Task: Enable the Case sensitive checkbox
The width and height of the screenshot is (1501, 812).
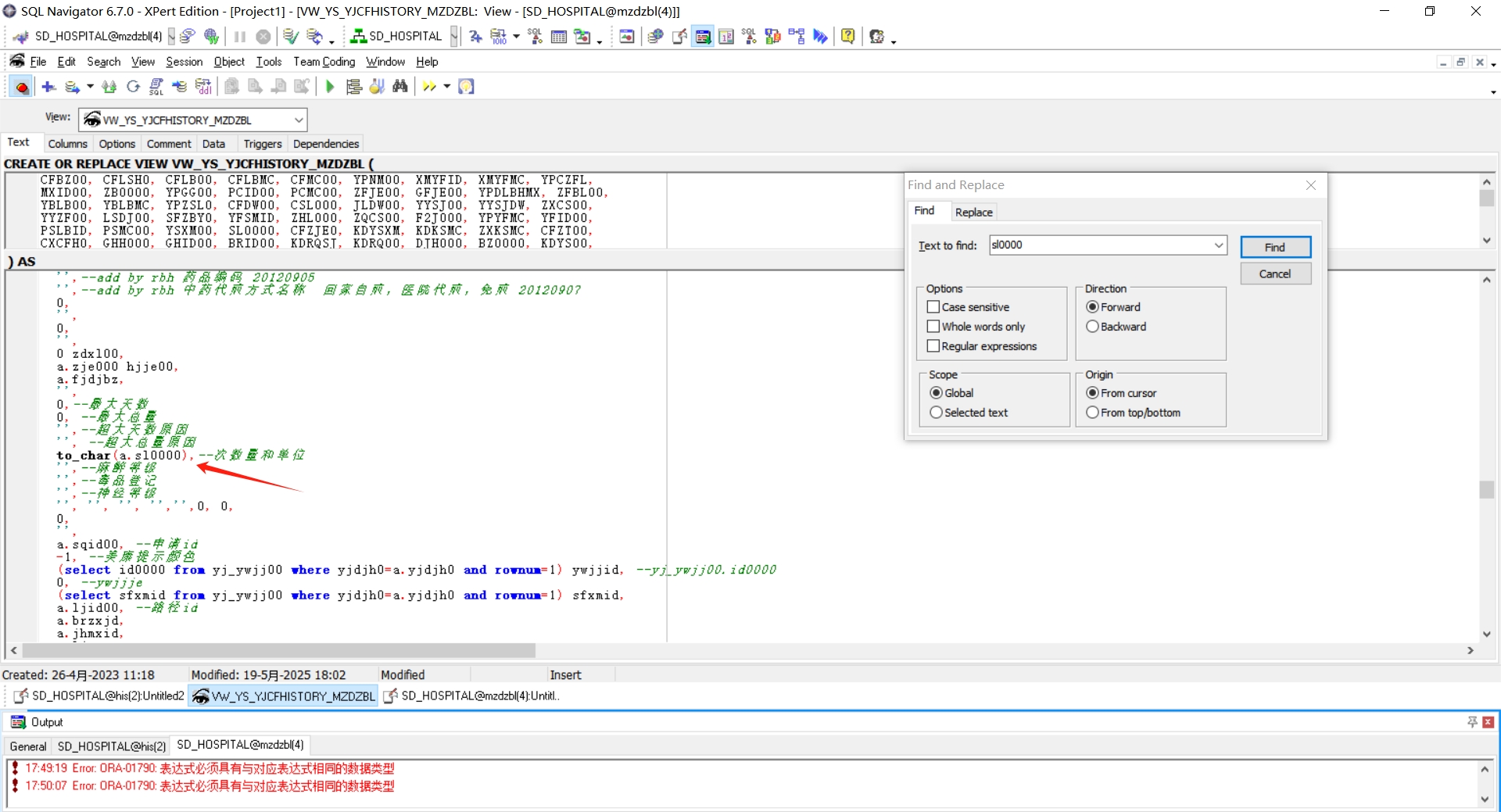Action: click(x=933, y=307)
